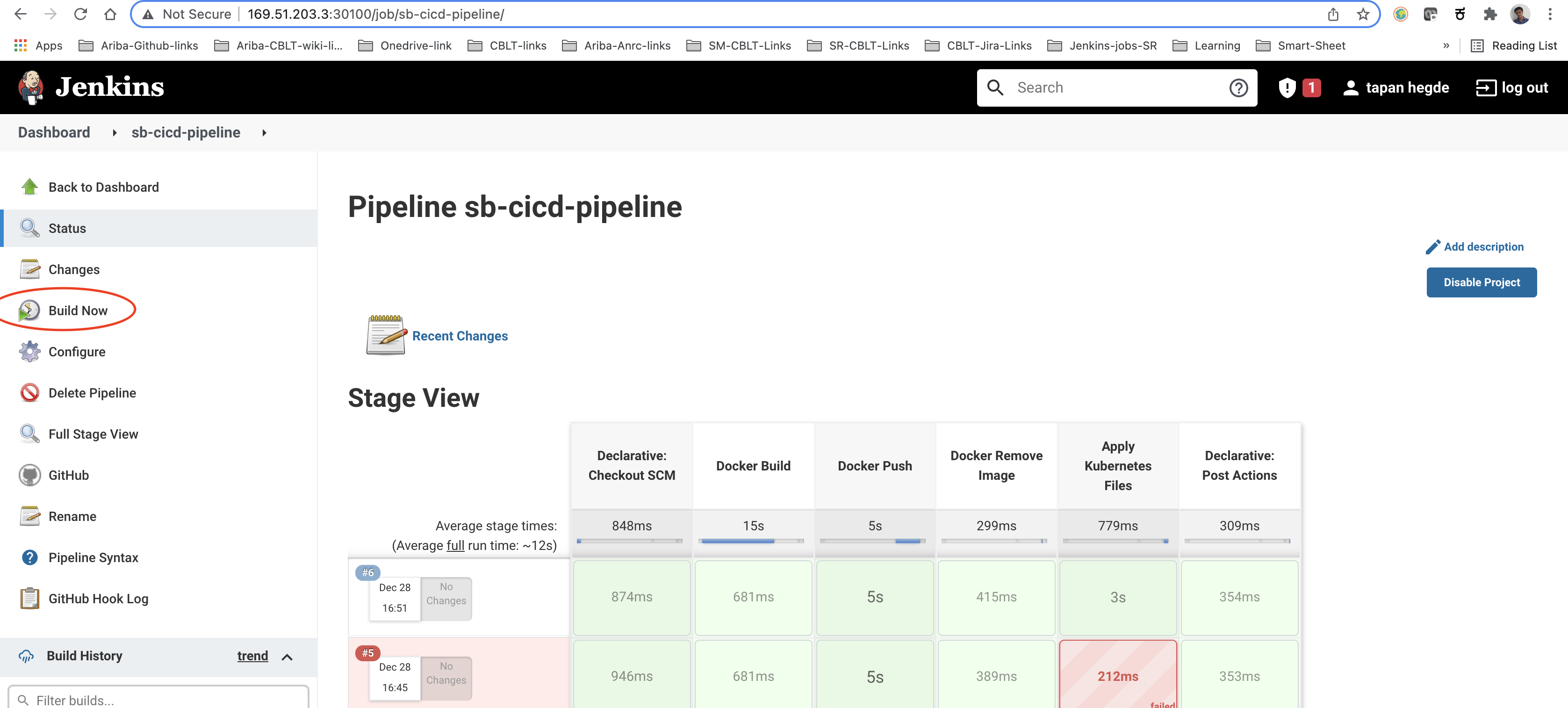Click the Build Now clock icon
Viewport: 1568px width, 708px height.
[x=29, y=311]
